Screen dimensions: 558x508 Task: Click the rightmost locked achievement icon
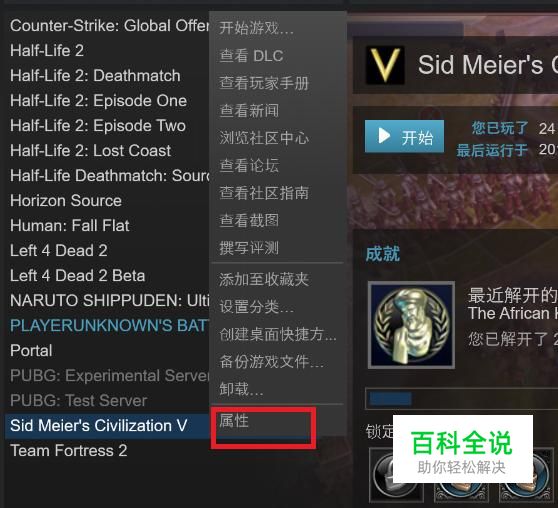pos(527,475)
